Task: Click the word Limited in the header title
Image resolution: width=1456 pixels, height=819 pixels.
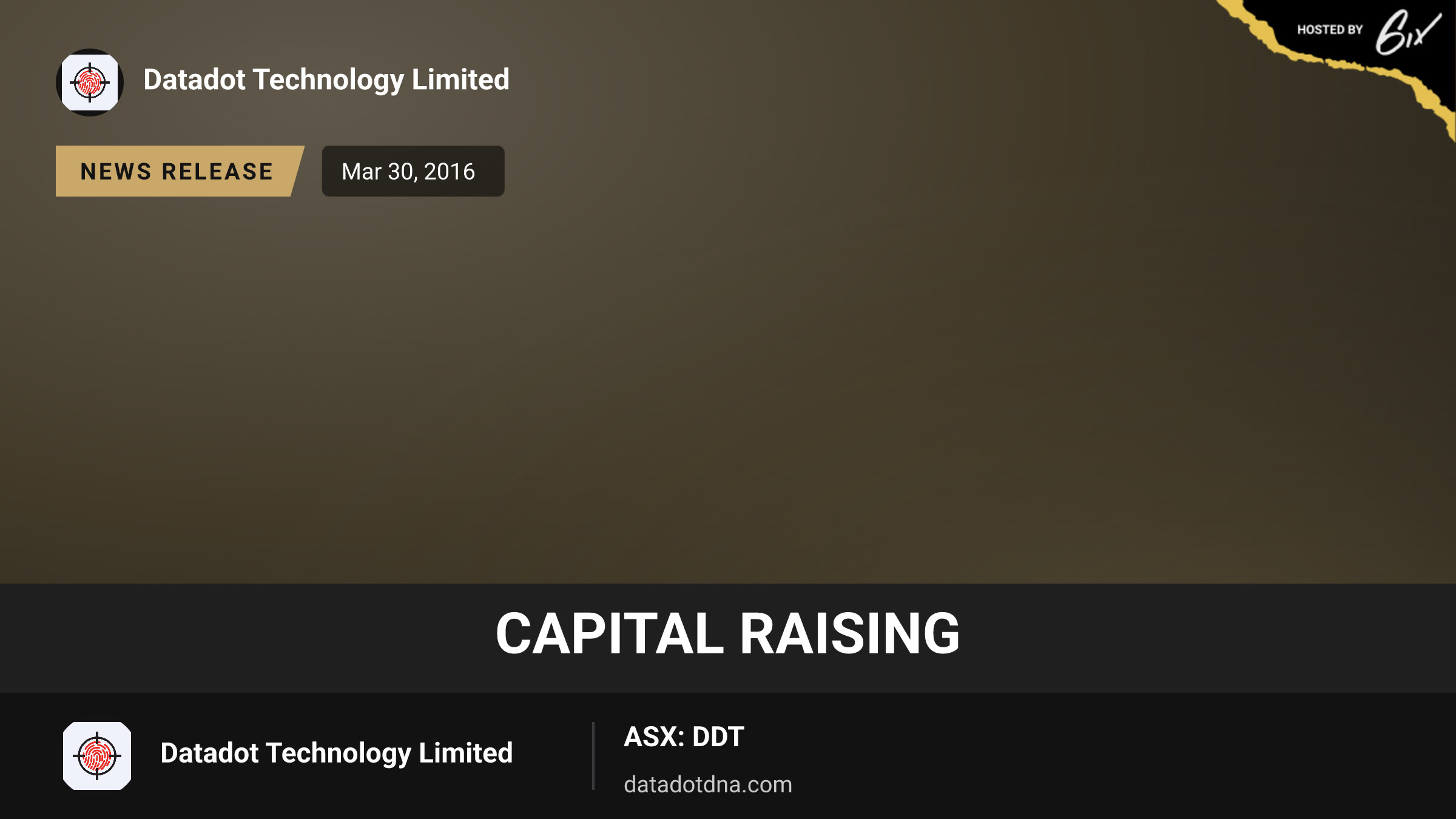Action: (x=460, y=79)
